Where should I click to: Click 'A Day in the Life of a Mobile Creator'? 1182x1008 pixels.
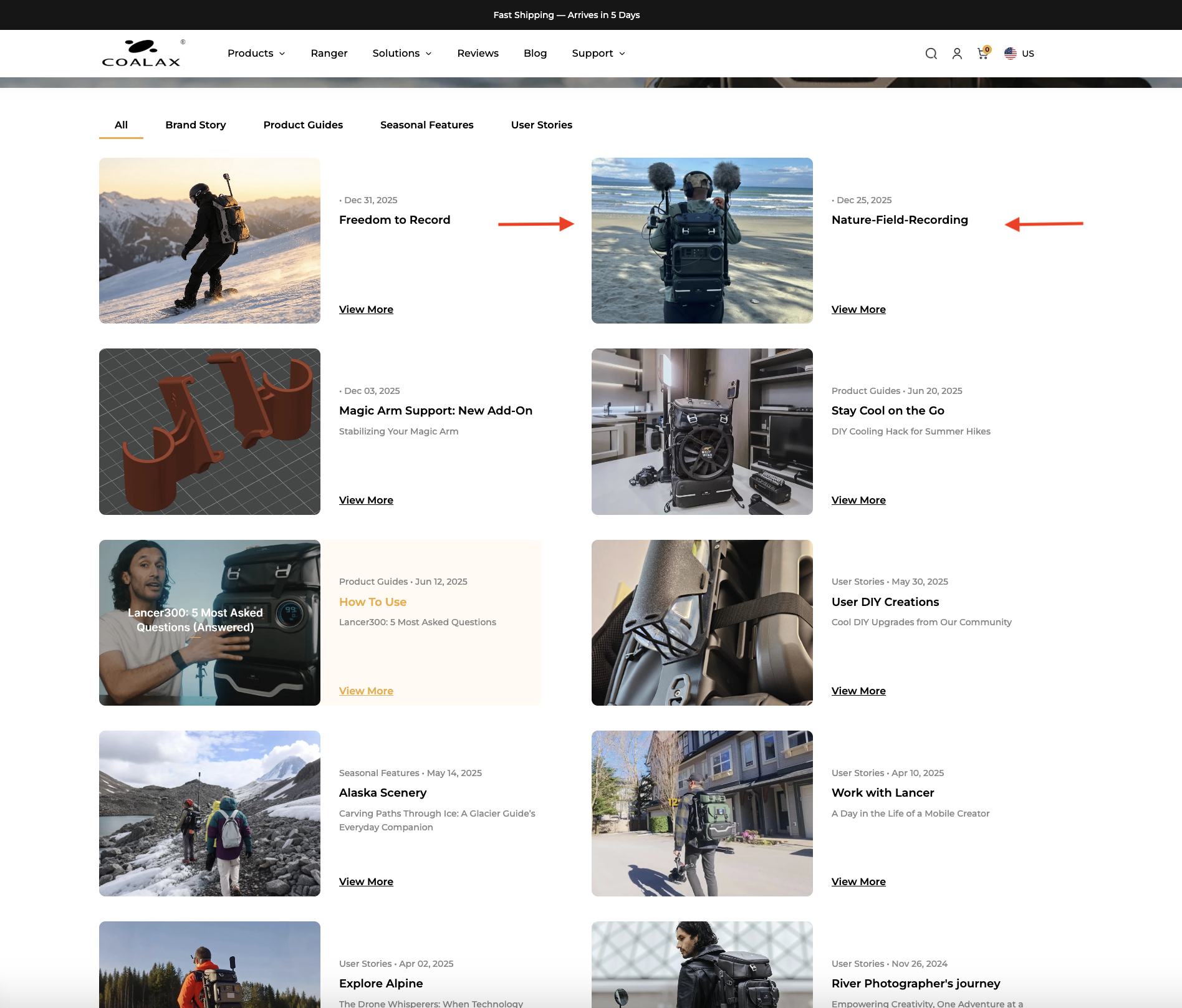pos(911,814)
